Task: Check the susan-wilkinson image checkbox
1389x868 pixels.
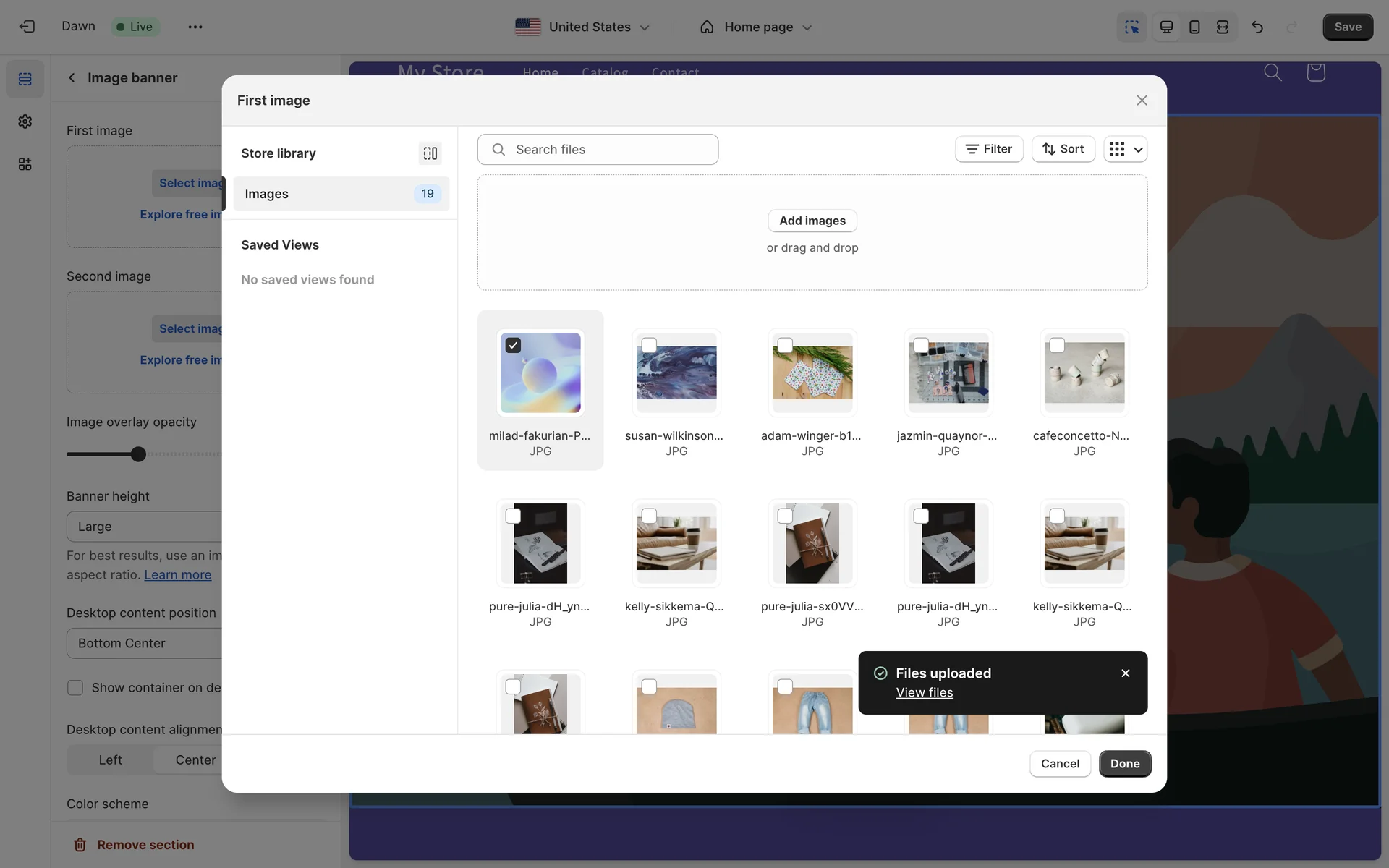Action: [x=649, y=346]
